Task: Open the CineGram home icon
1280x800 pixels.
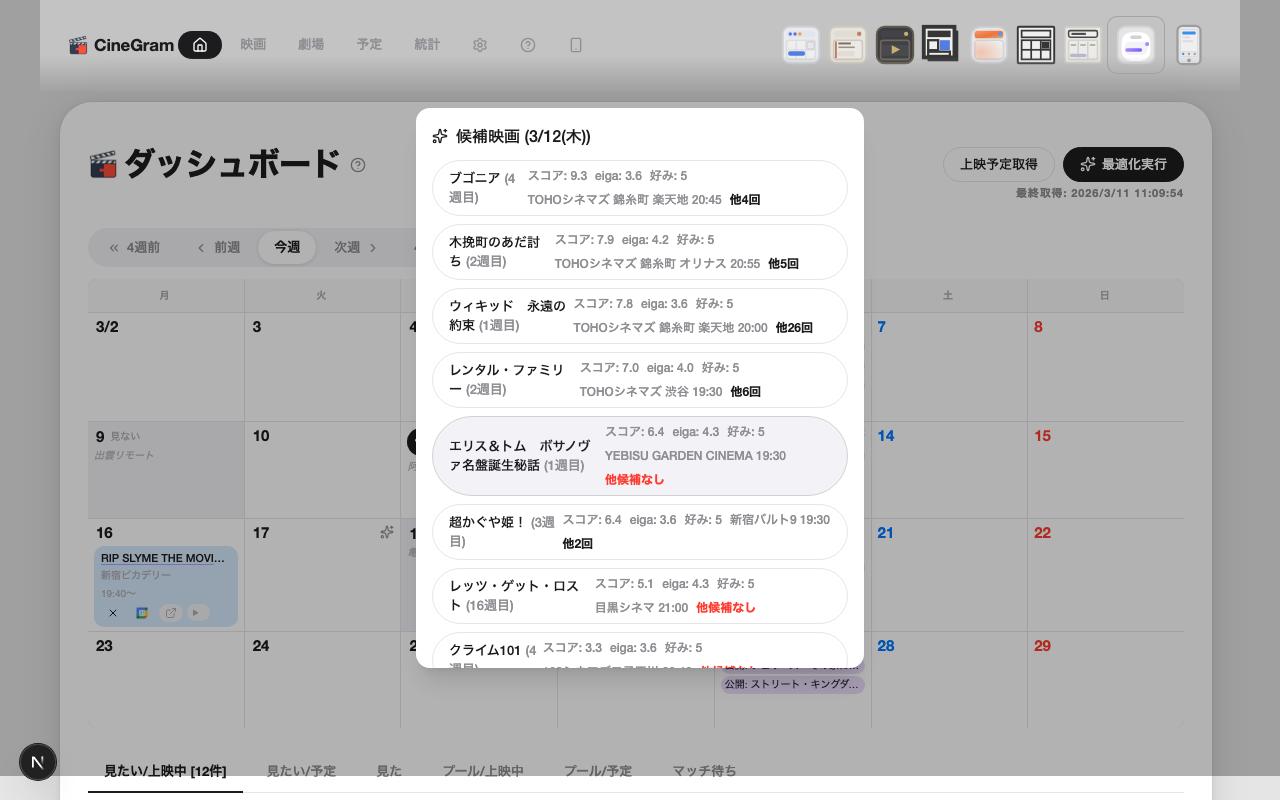Action: (199, 45)
